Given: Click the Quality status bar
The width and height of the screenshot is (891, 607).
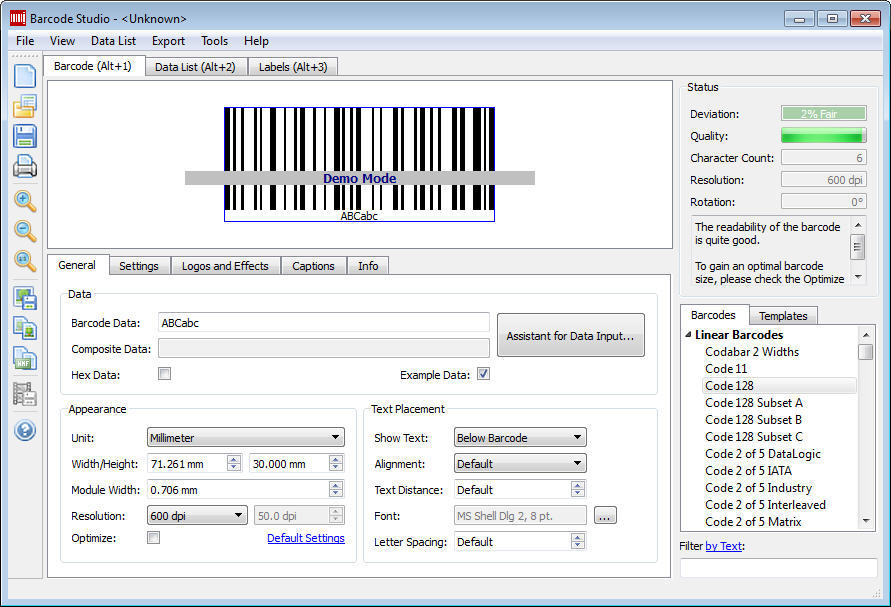Looking at the screenshot, I should tap(823, 136).
